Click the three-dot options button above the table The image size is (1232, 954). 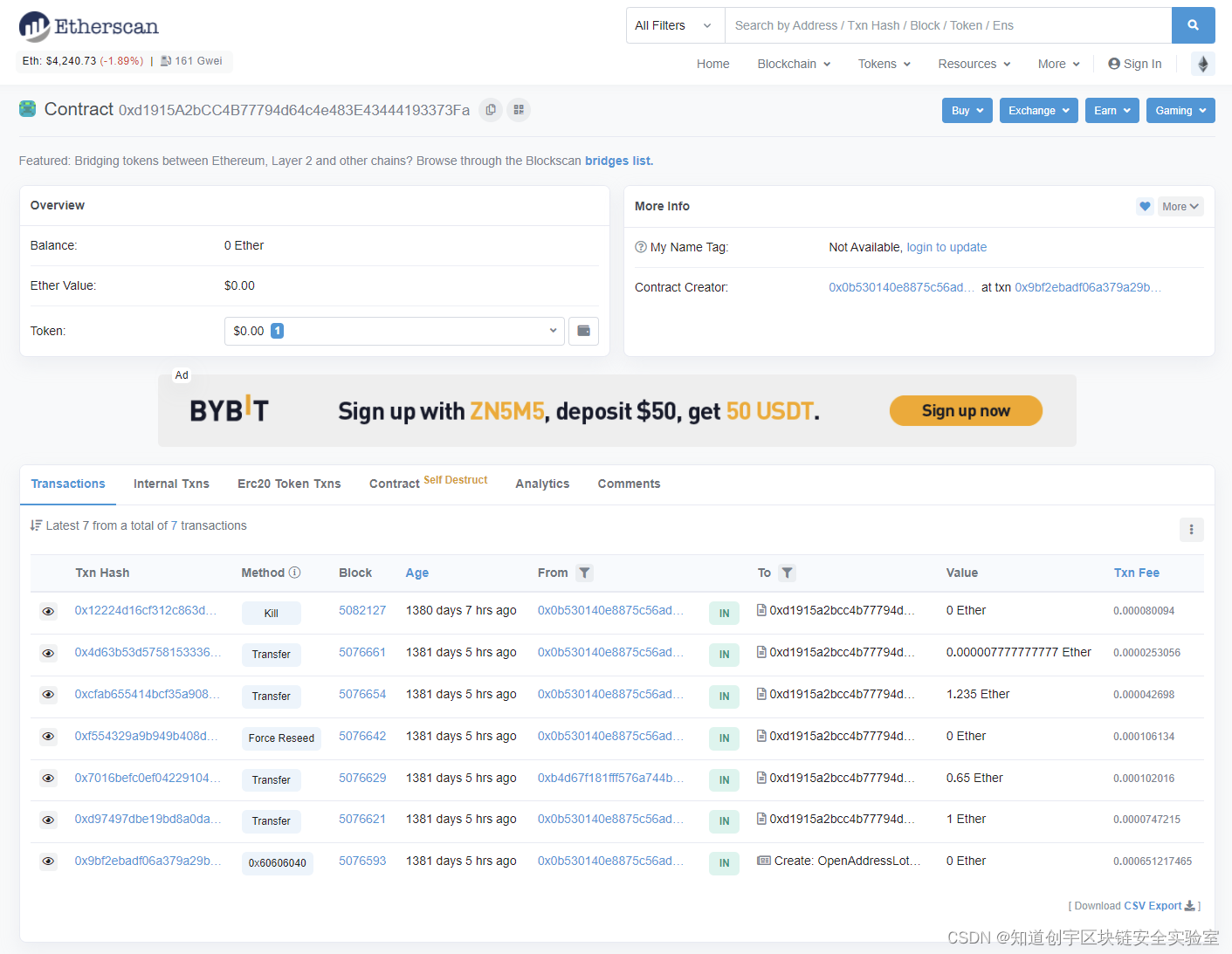[1191, 530]
